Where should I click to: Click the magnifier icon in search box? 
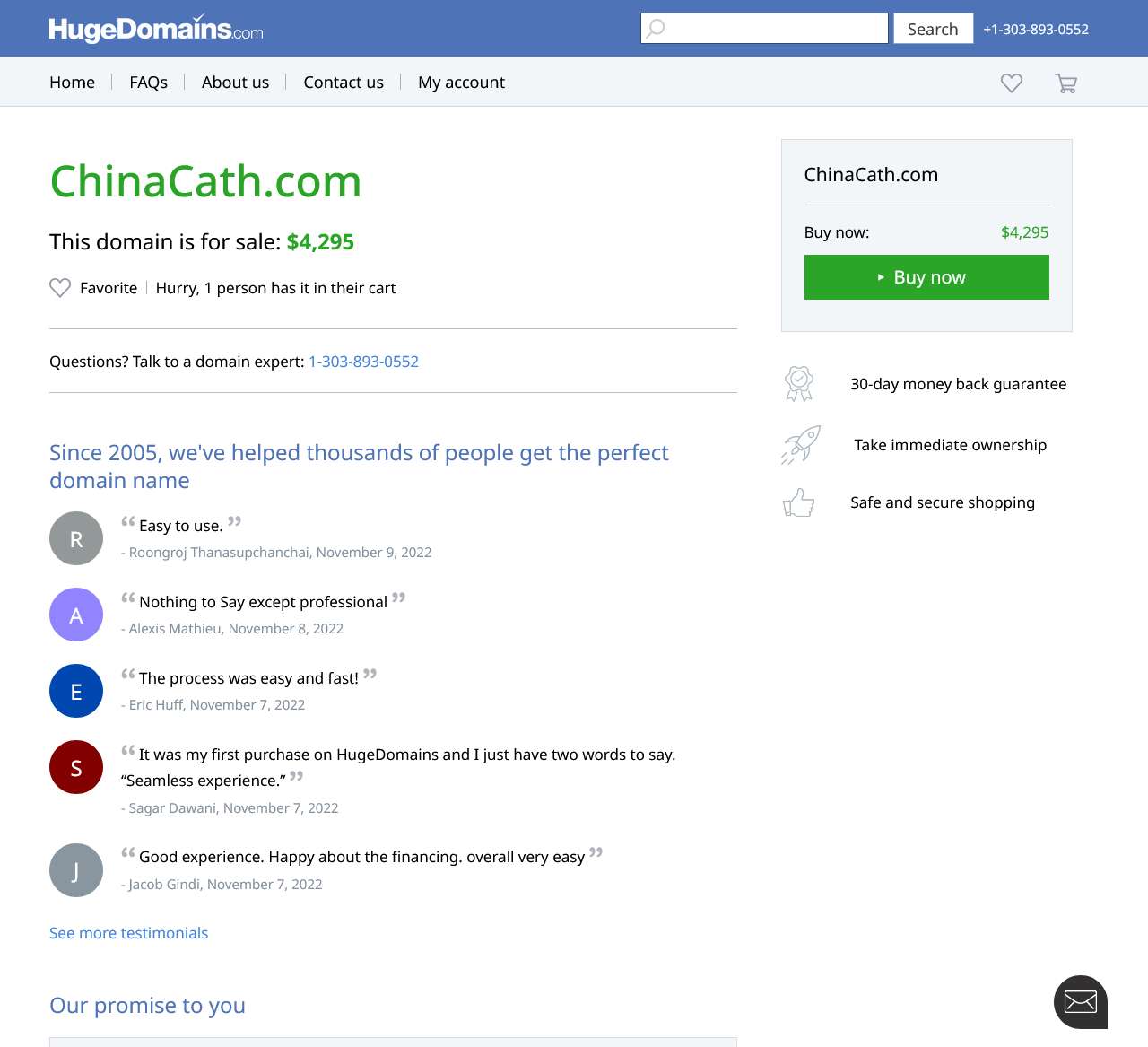click(x=657, y=28)
